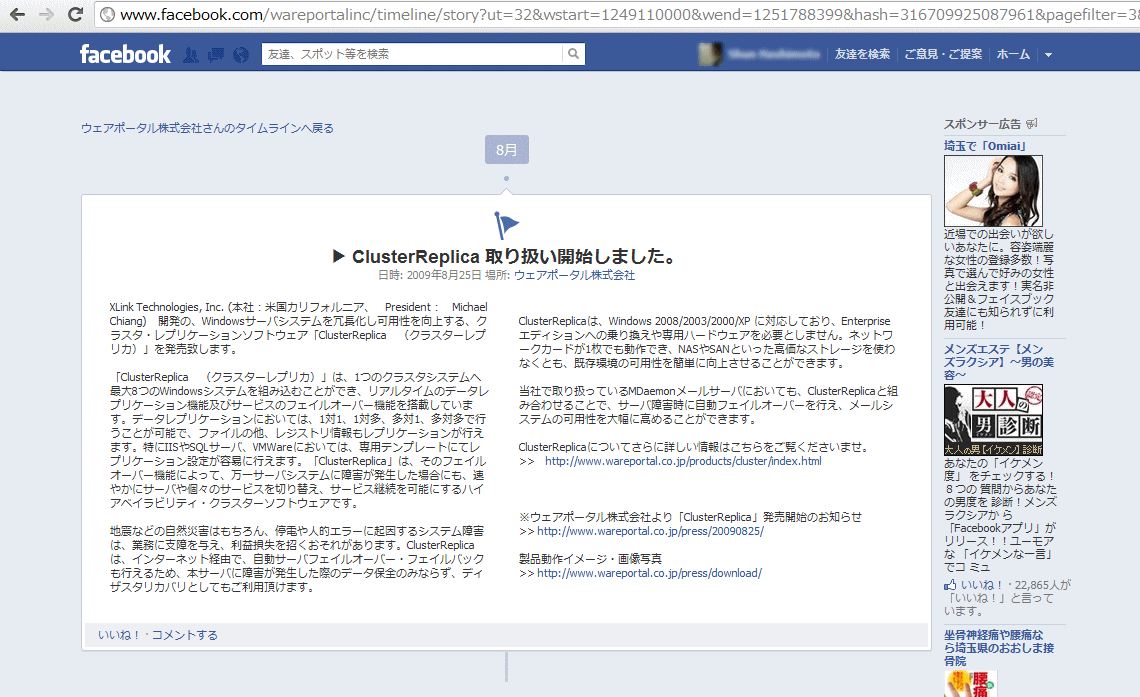Viewport: 1140px width, 697px height.
Task: Click the megaphone icon beside スポンサー広告
Action: click(1032, 124)
